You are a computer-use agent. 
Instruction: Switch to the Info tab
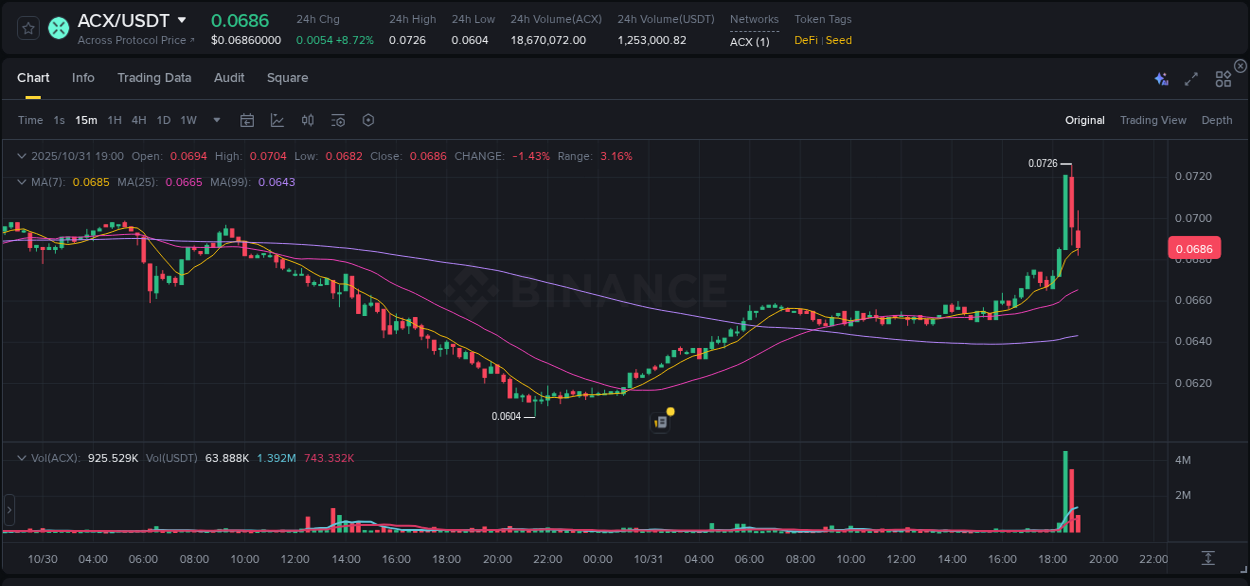click(83, 77)
